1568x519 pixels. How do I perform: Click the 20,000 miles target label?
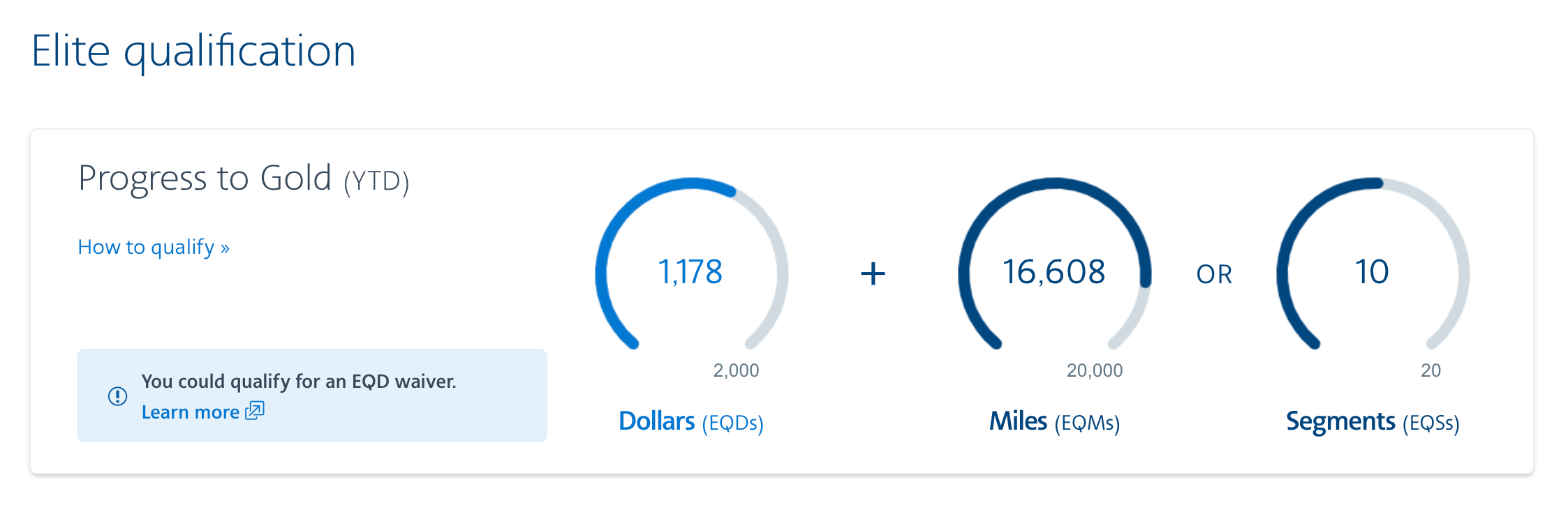pos(1094,370)
